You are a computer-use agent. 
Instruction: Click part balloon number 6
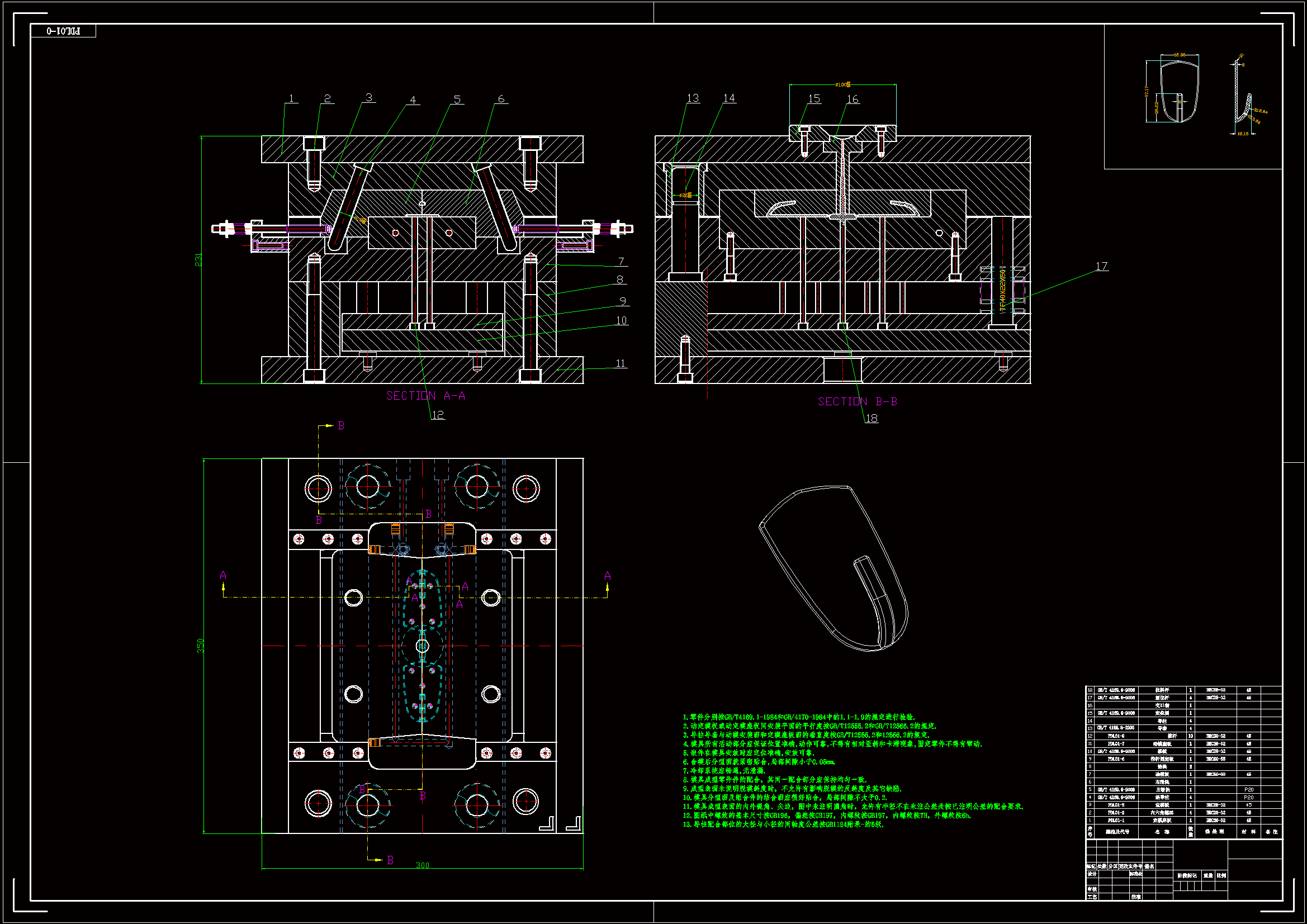point(501,98)
